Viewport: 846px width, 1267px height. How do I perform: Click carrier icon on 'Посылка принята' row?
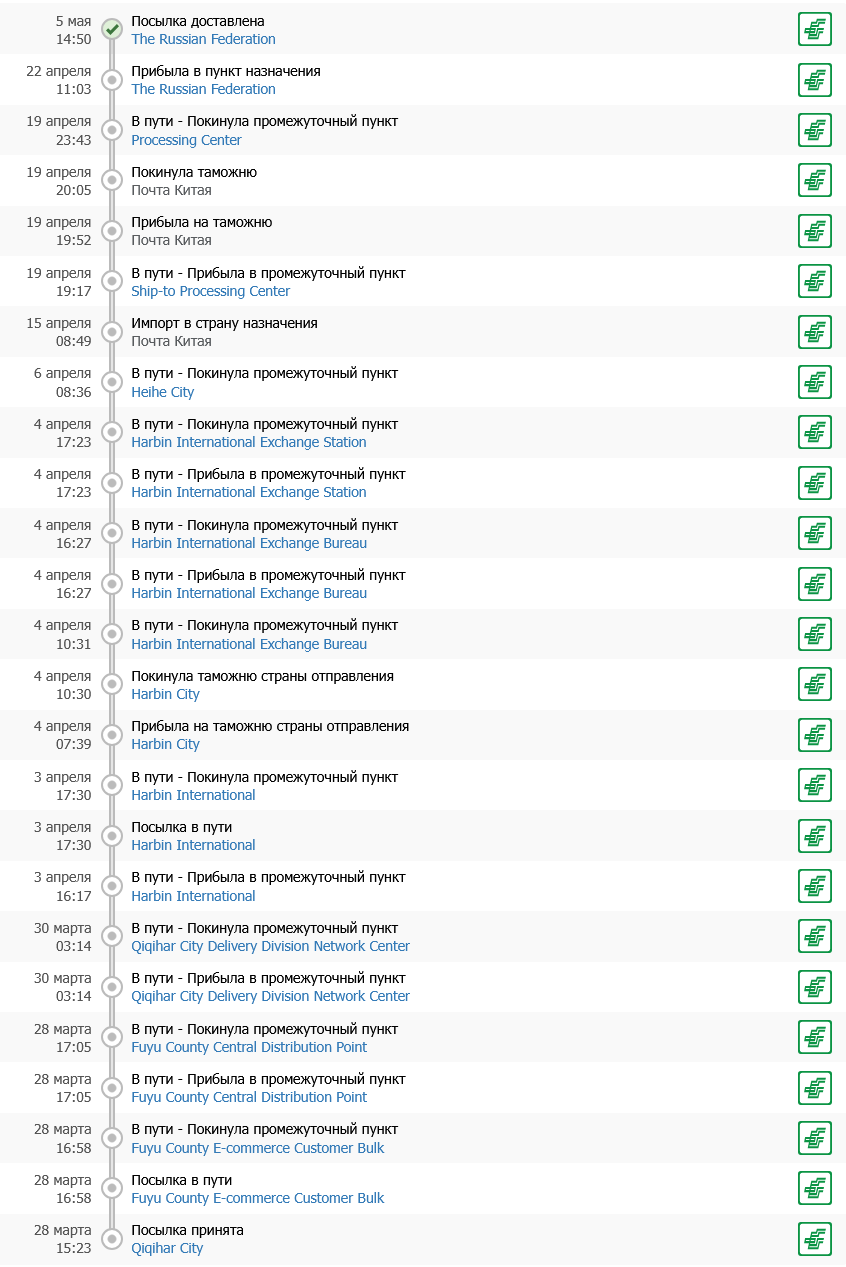(815, 1239)
